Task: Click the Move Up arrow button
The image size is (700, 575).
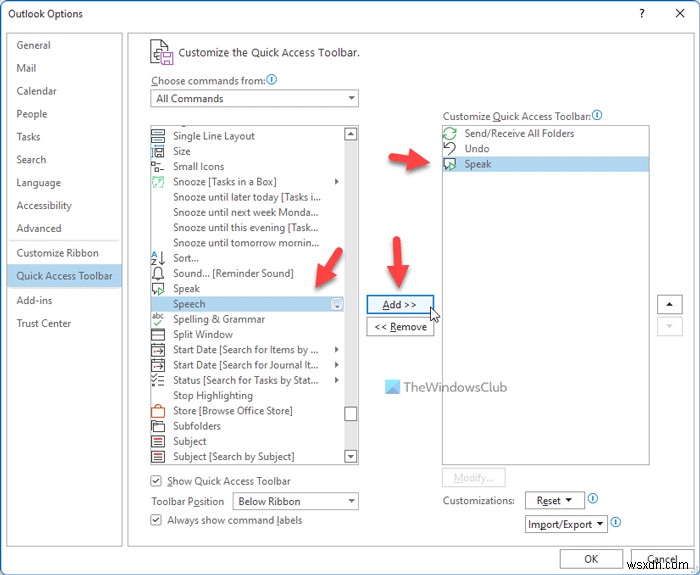Action: 670,304
